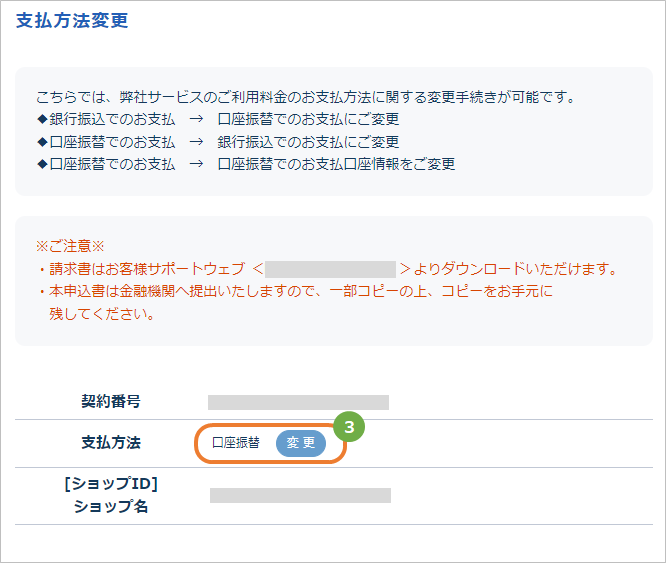Image resolution: width=666 pixels, height=563 pixels.
Task: Select the 支払方法変更 page heading
Action: (x=72, y=20)
